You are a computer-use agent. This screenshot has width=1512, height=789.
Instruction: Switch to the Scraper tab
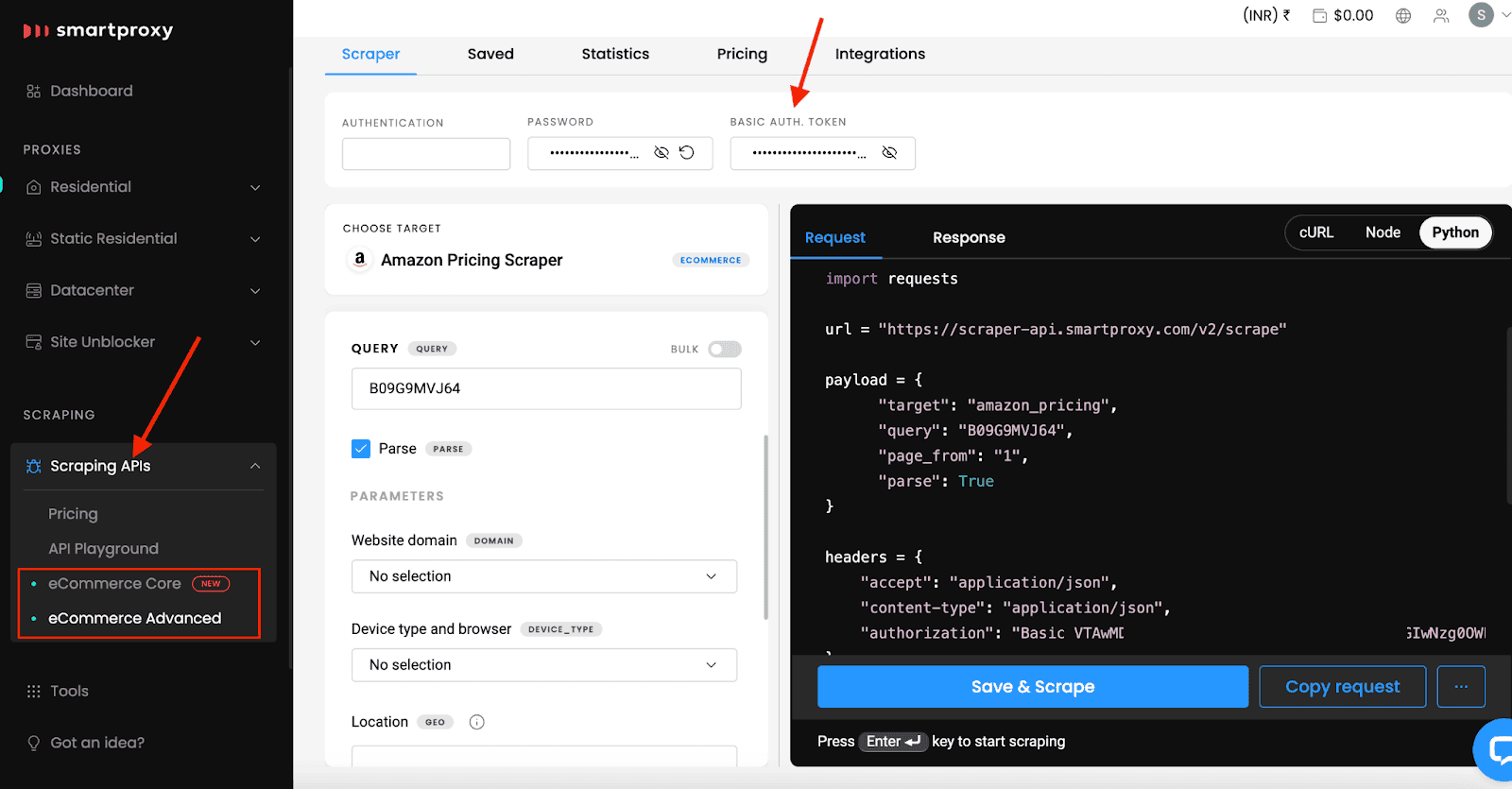(370, 54)
